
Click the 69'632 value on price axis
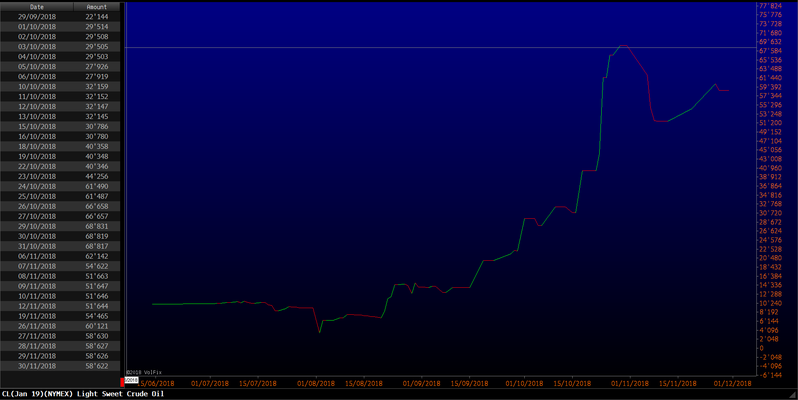pos(771,42)
